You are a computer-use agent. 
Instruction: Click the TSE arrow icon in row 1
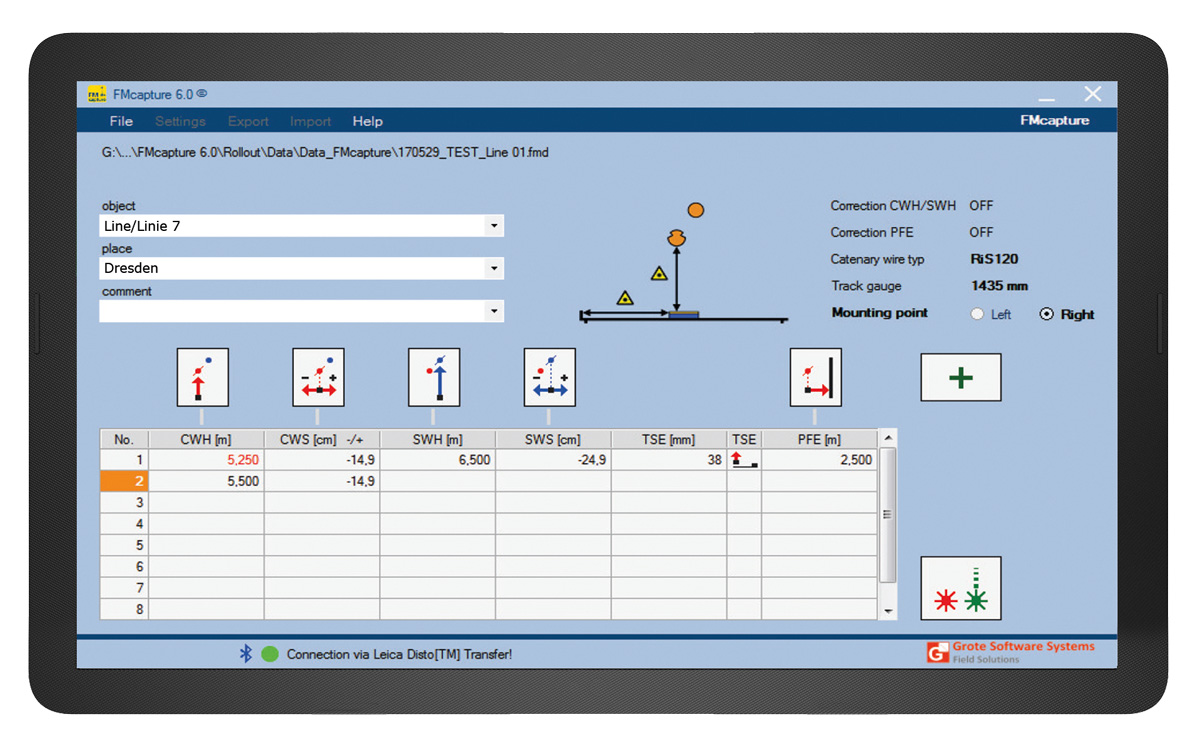pos(744,460)
